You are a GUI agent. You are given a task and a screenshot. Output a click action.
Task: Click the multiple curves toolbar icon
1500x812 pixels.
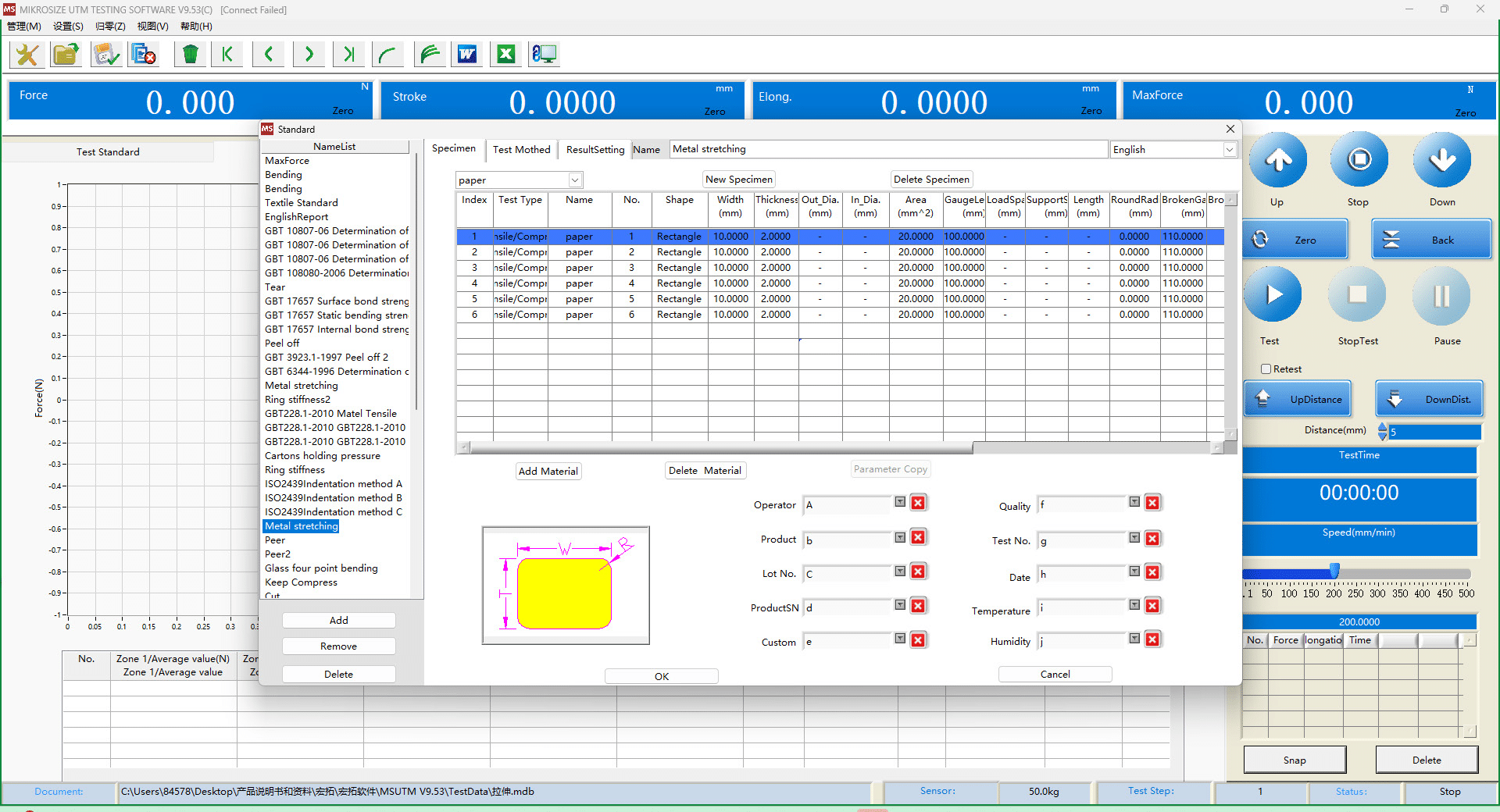(429, 55)
